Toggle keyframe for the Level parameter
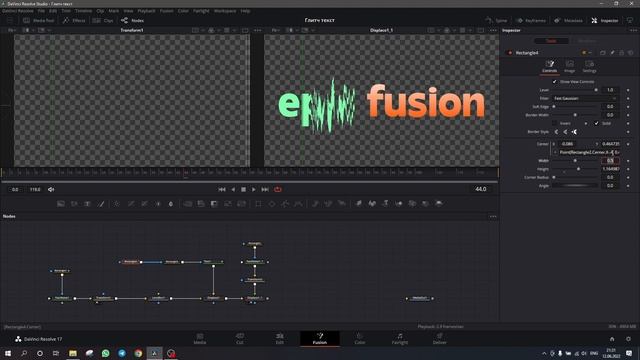The image size is (640, 360). [x=628, y=90]
